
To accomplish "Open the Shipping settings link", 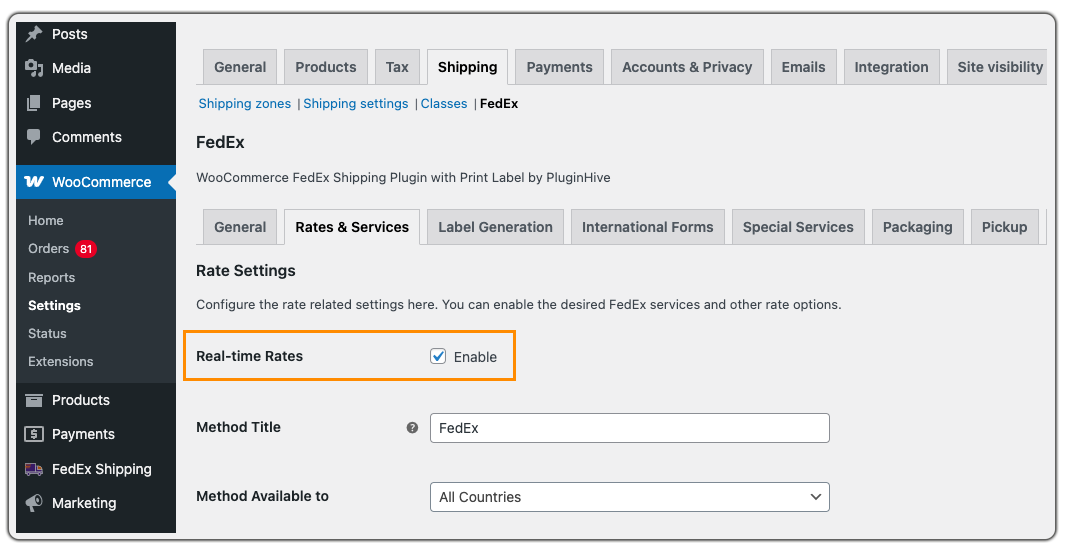I will pos(355,104).
